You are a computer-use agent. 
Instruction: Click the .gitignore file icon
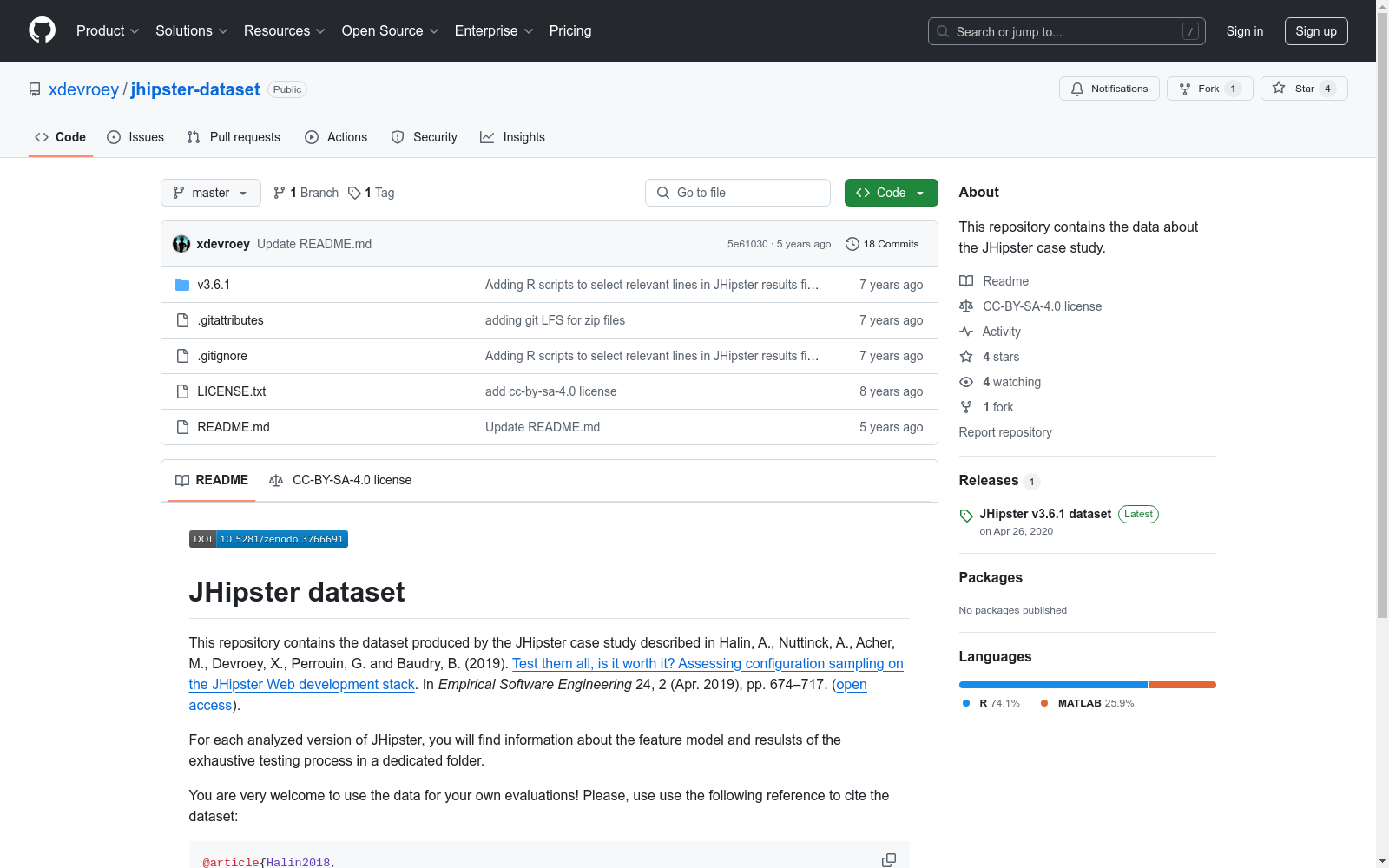coord(182,356)
